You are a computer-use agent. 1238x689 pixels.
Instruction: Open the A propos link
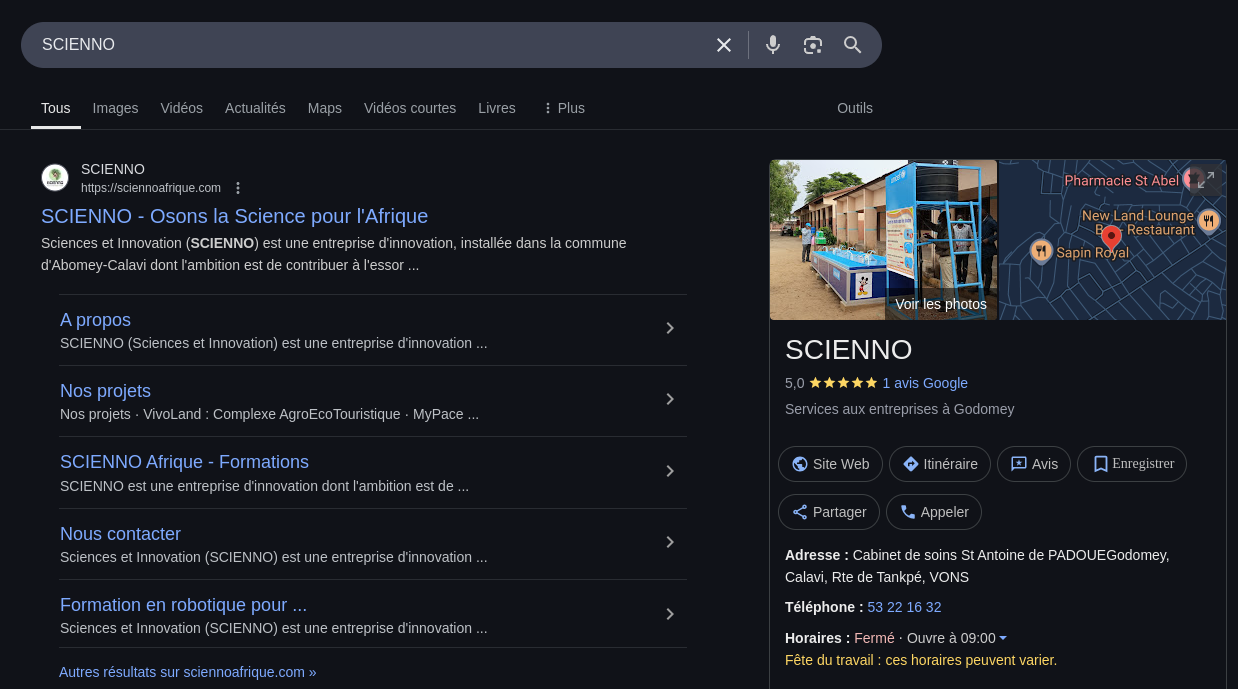tap(95, 320)
